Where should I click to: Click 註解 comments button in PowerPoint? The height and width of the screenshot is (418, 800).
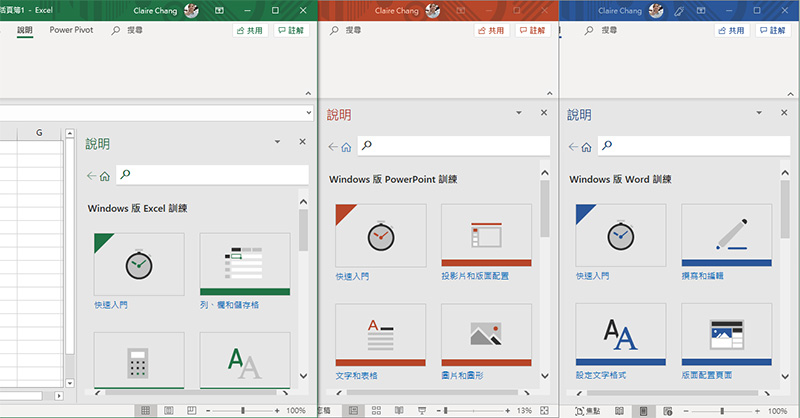(533, 31)
